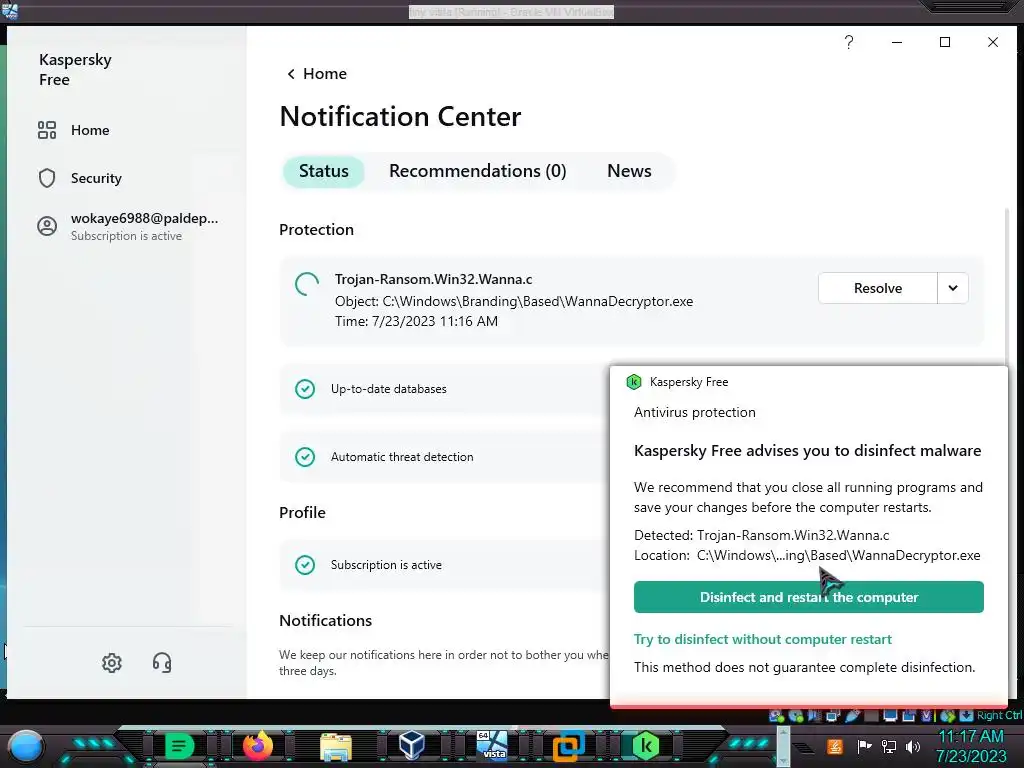Viewport: 1024px width, 768px height.
Task: Click the taskbar clock 11:17 AM
Action: [971, 736]
